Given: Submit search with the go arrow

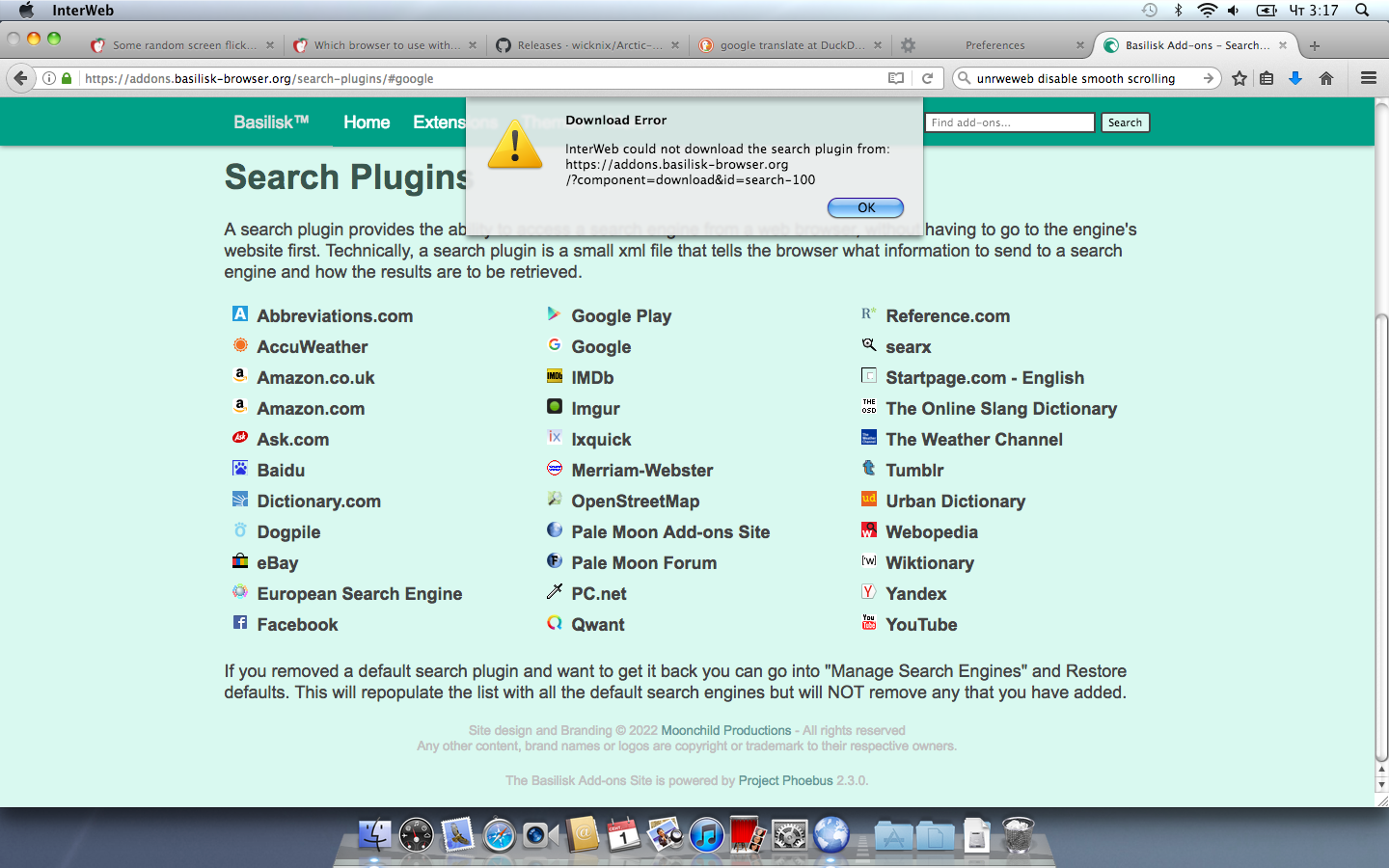Looking at the screenshot, I should pyautogui.click(x=1209, y=78).
